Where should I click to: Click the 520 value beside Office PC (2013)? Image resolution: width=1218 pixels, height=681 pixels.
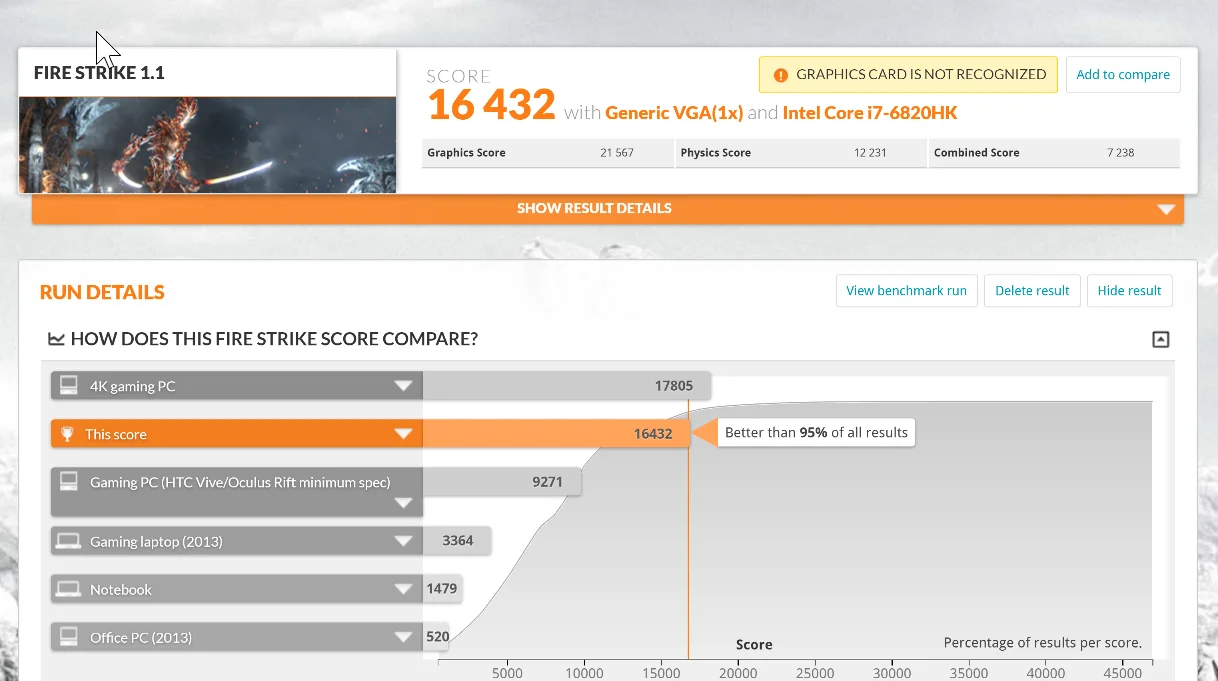[438, 637]
